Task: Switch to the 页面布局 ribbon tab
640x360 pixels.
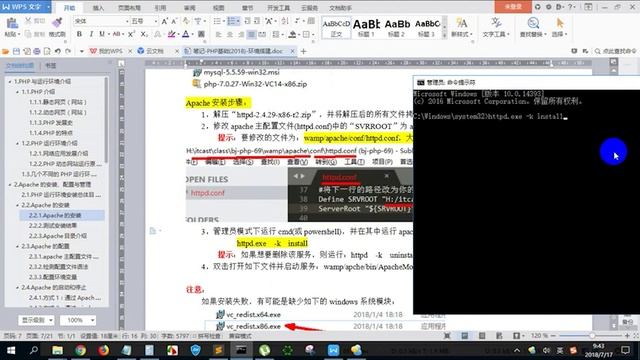Action: click(x=129, y=8)
